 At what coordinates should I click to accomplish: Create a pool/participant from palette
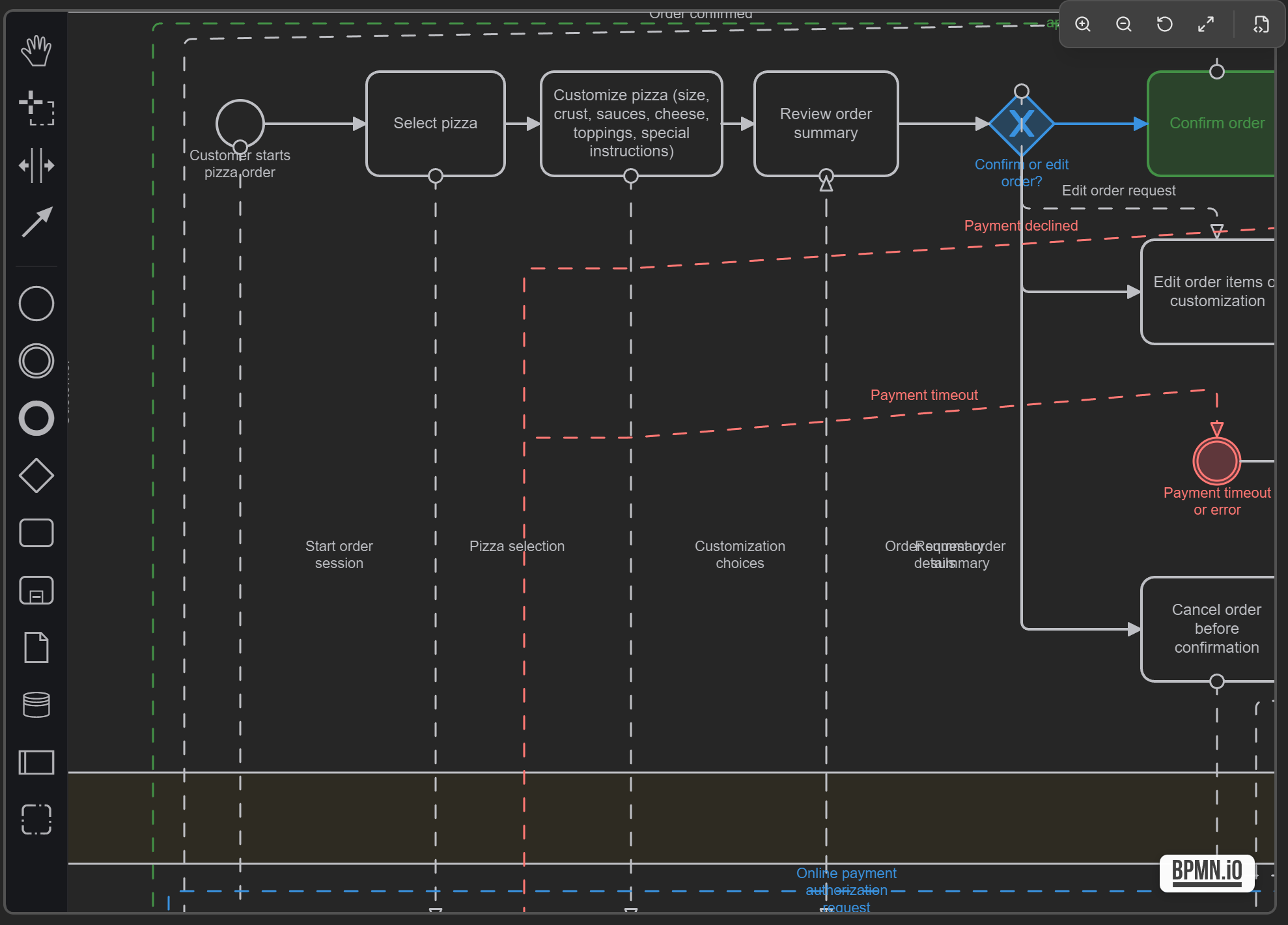36,762
